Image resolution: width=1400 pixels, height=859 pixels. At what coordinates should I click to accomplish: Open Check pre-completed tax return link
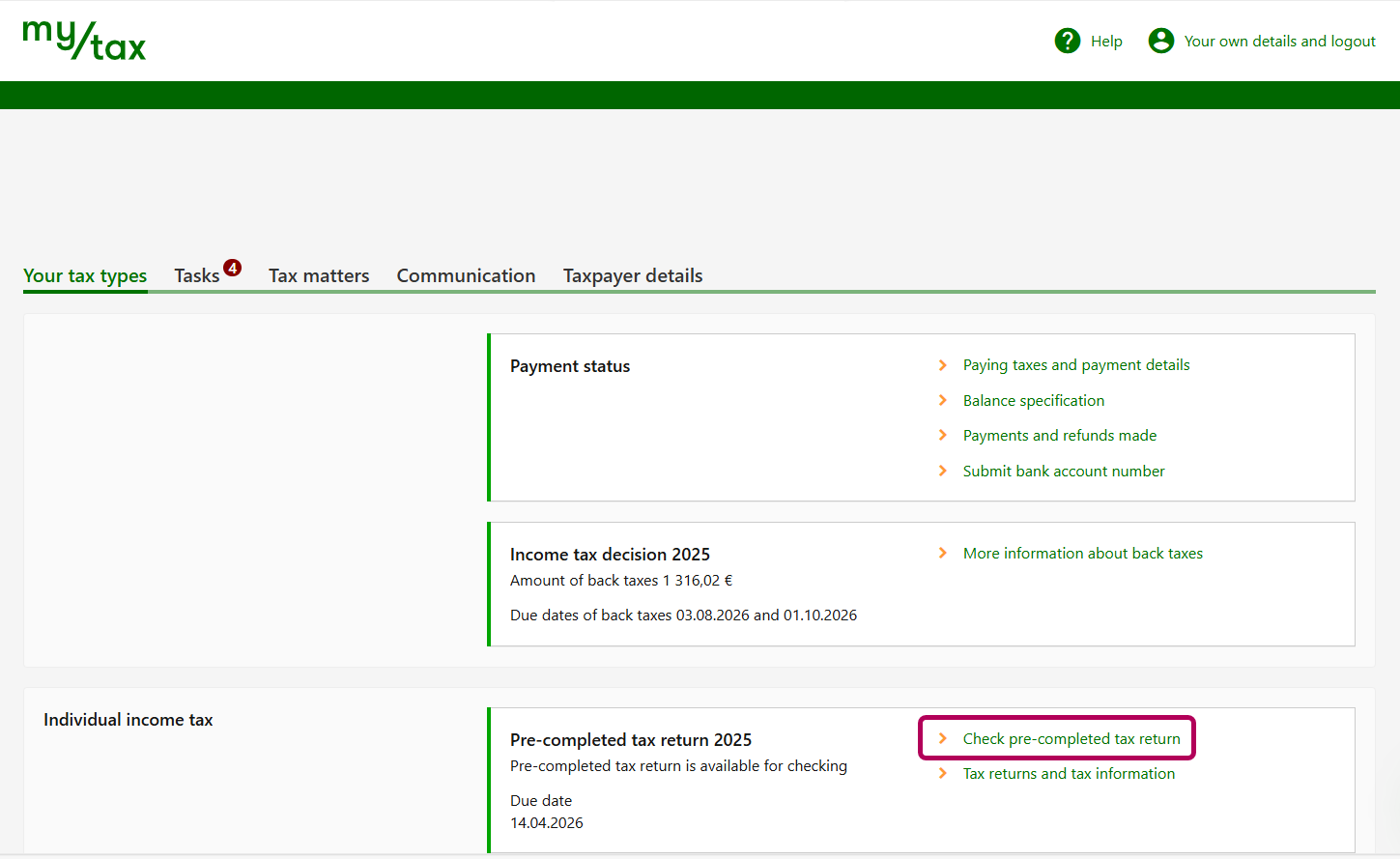pyautogui.click(x=1071, y=739)
